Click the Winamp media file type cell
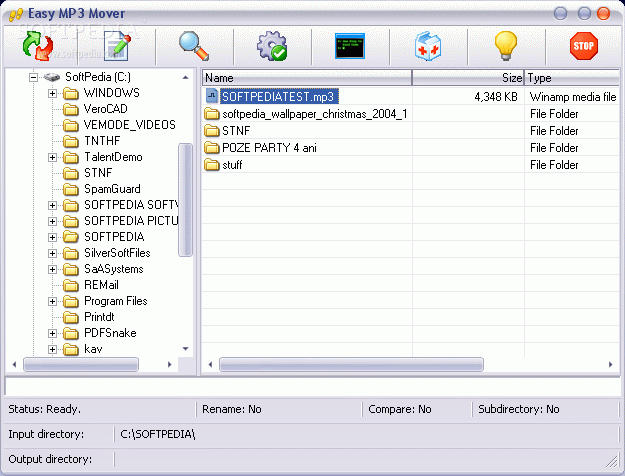Viewport: 625px width, 476px height. [573, 97]
